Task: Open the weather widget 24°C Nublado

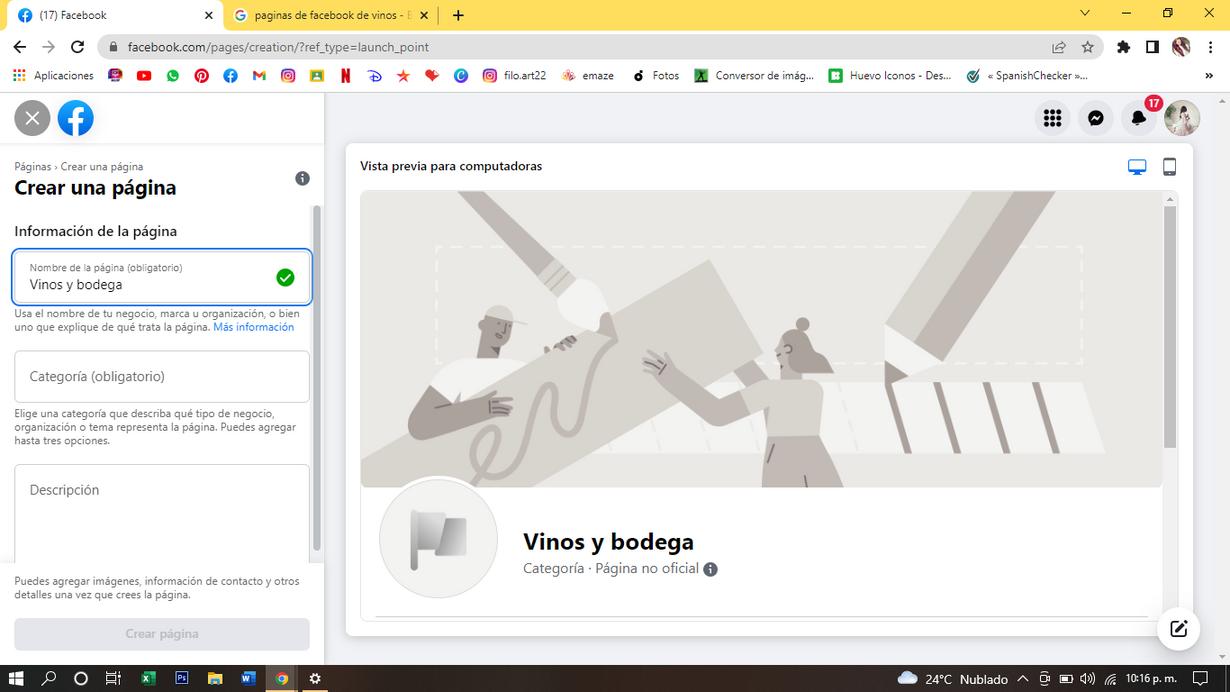Action: click(x=953, y=679)
